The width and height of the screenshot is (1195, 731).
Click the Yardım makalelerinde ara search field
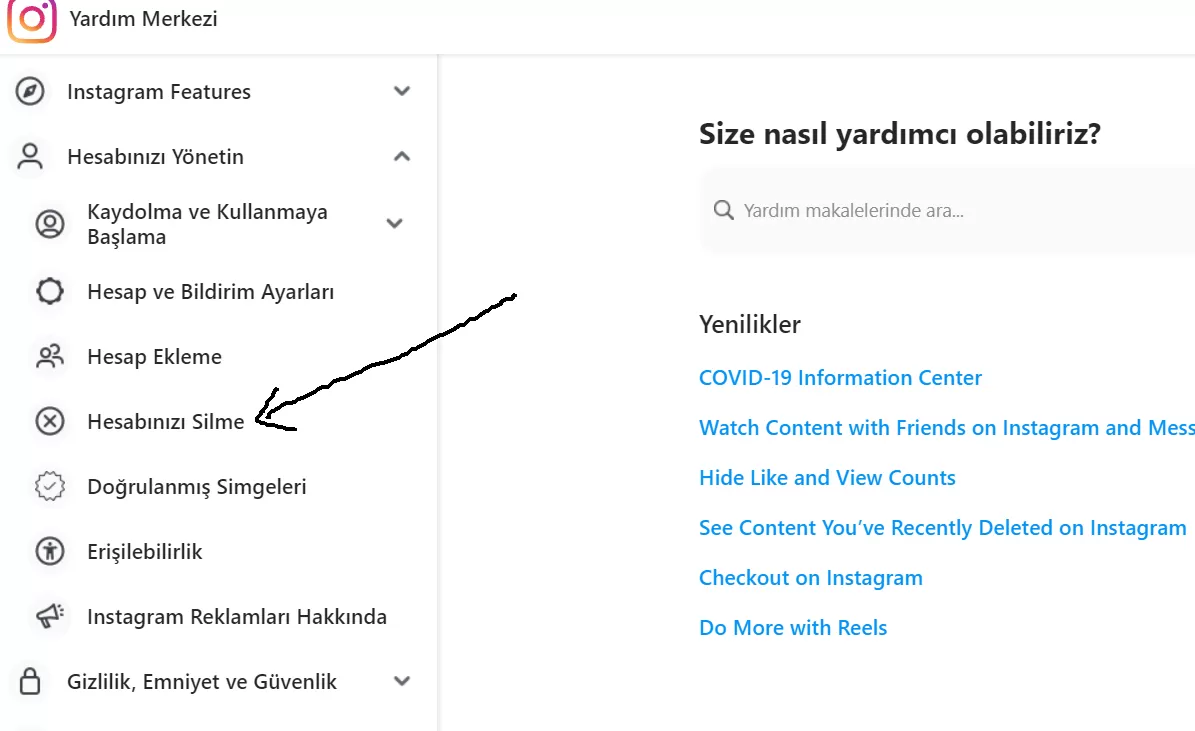[947, 210]
